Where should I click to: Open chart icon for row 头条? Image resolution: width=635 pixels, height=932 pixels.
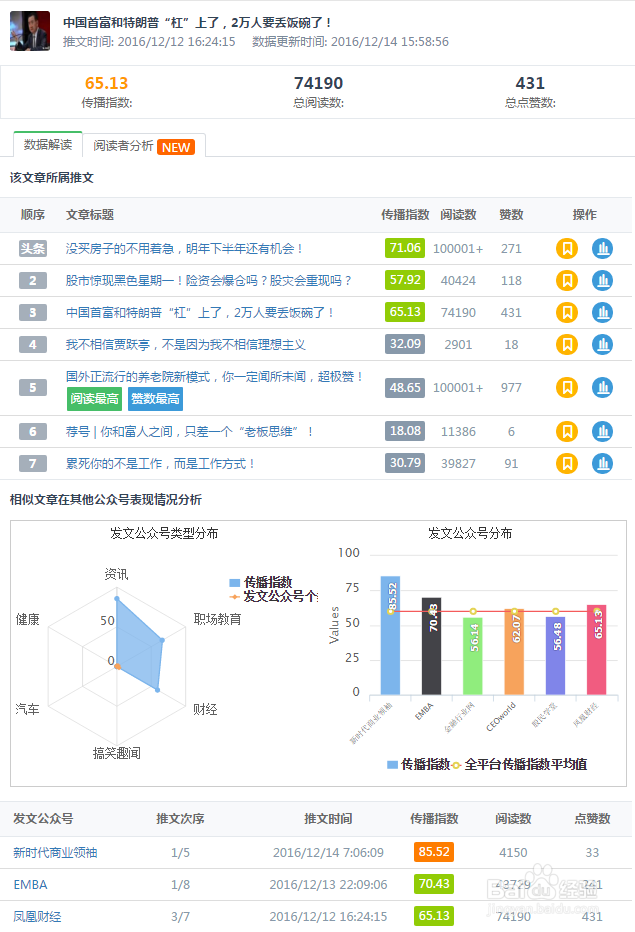point(602,248)
